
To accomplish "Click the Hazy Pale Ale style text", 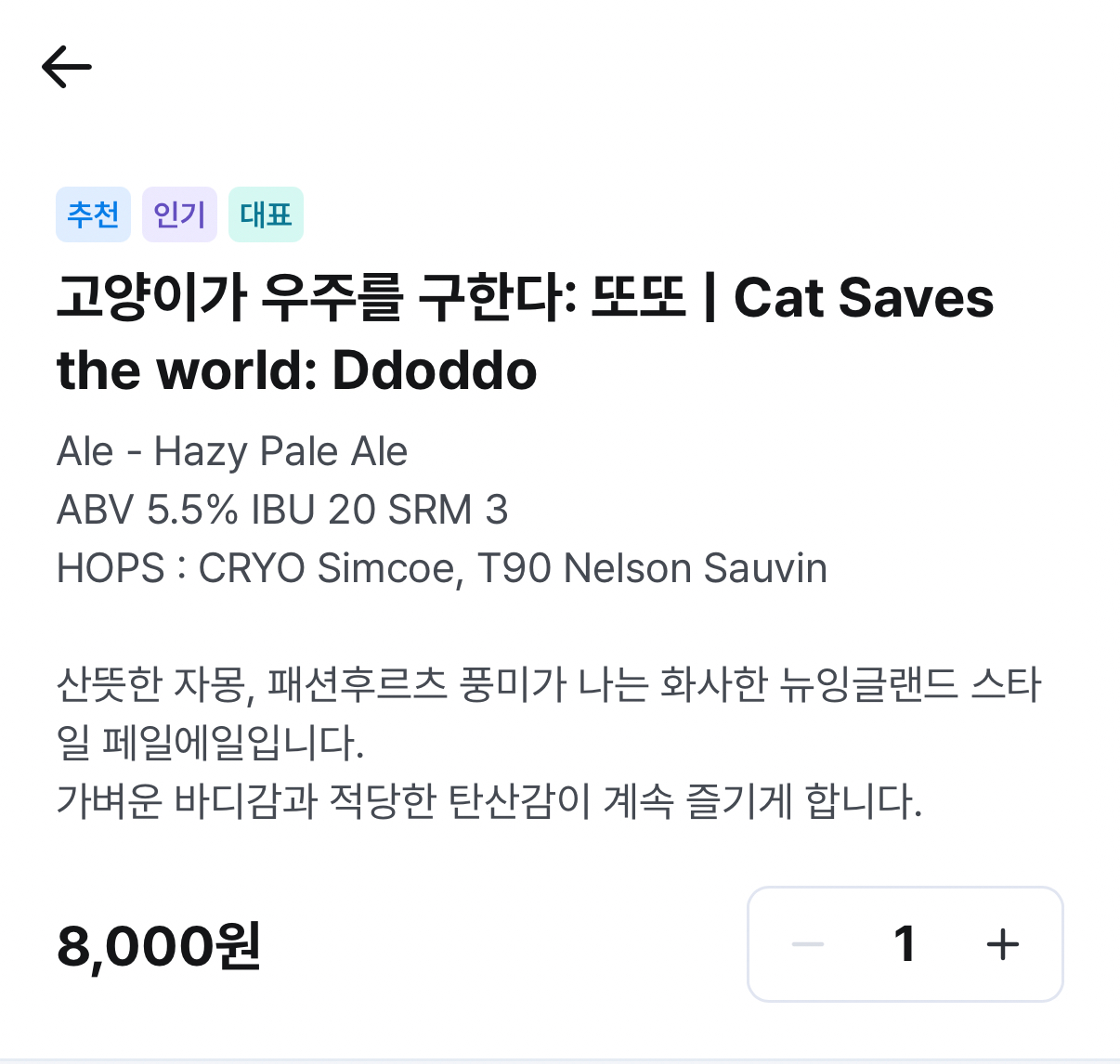I will [x=280, y=452].
